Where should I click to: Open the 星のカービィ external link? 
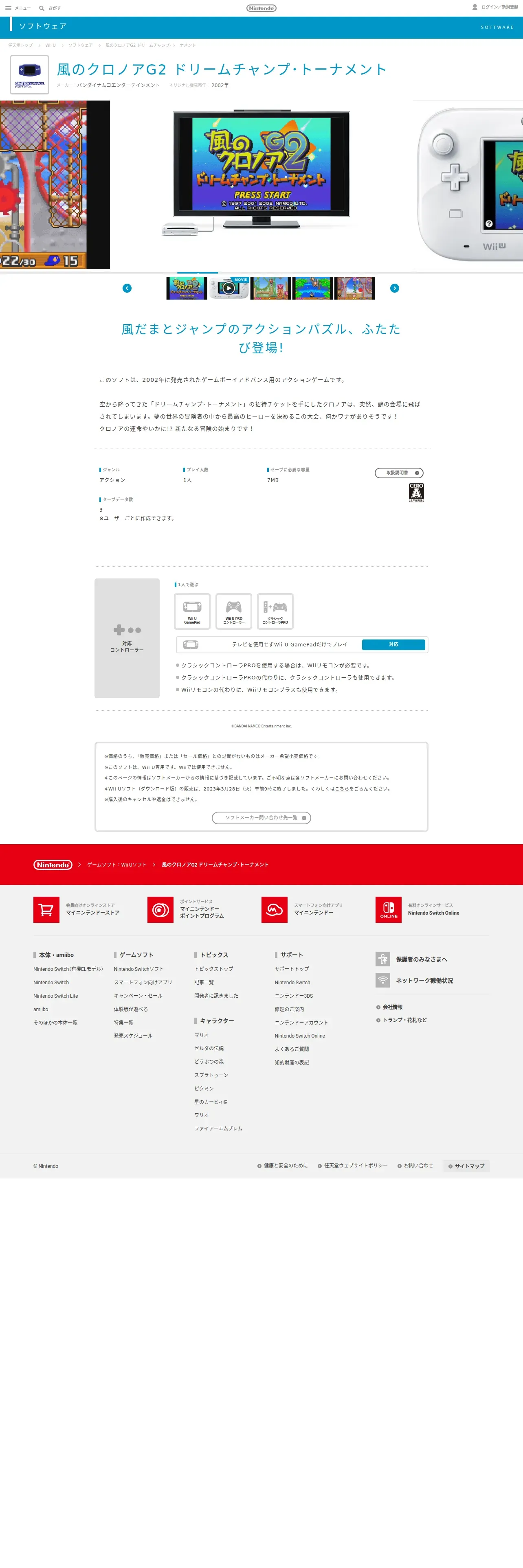(x=211, y=1102)
